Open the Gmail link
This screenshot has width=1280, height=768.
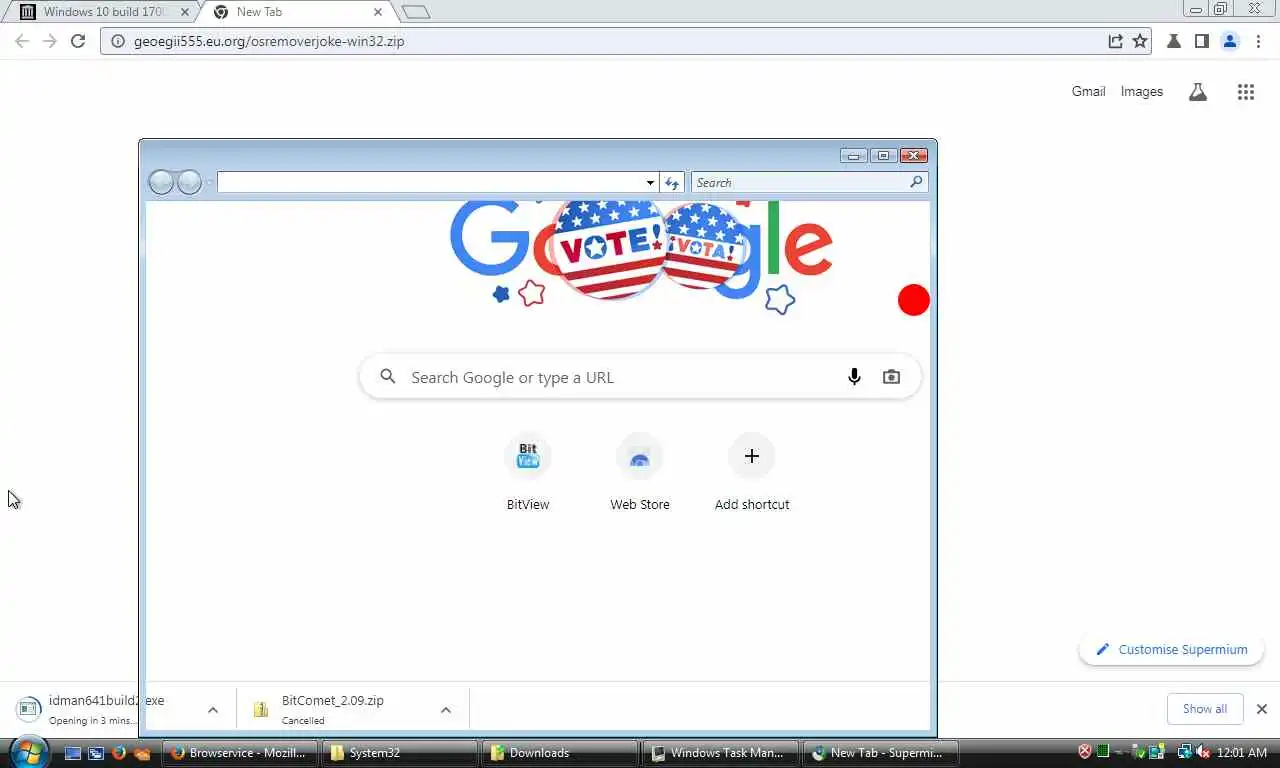pyautogui.click(x=1088, y=91)
